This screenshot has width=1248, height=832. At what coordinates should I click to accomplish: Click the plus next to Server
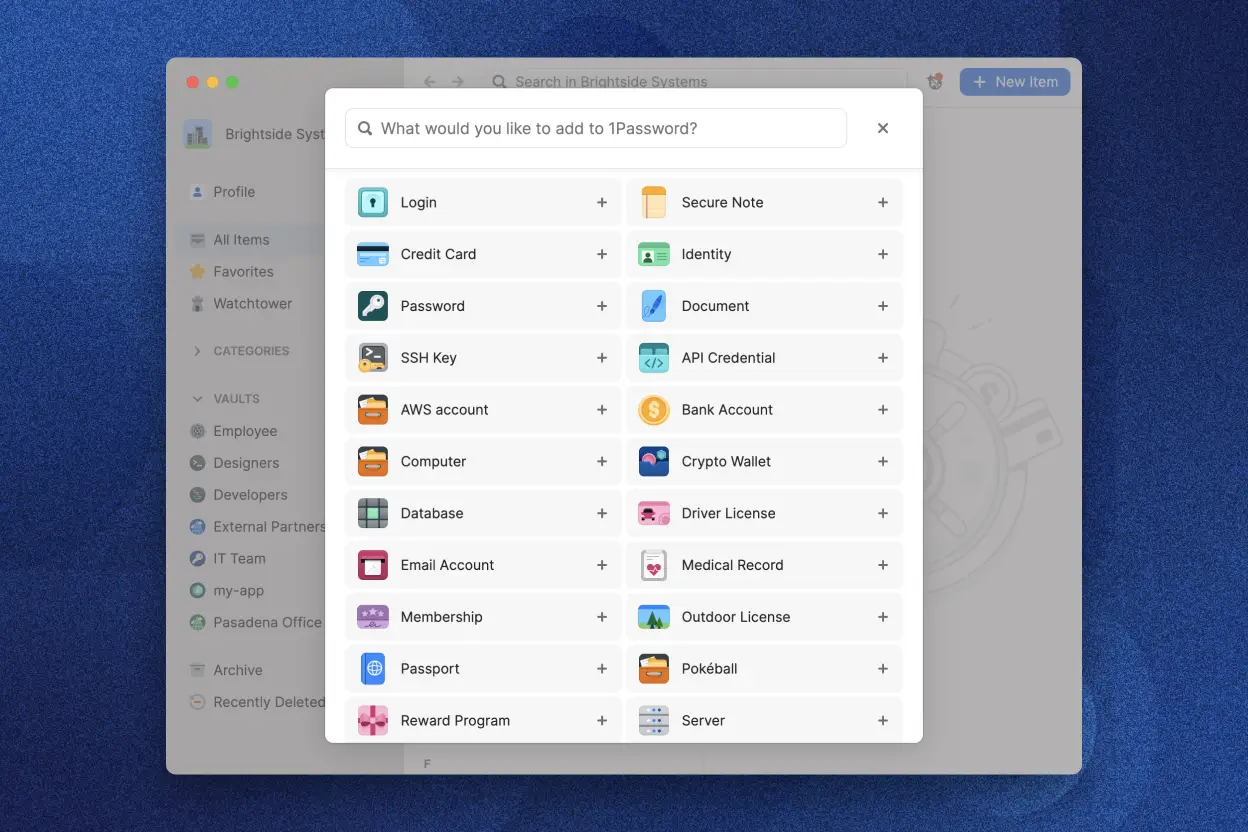pyautogui.click(x=883, y=720)
